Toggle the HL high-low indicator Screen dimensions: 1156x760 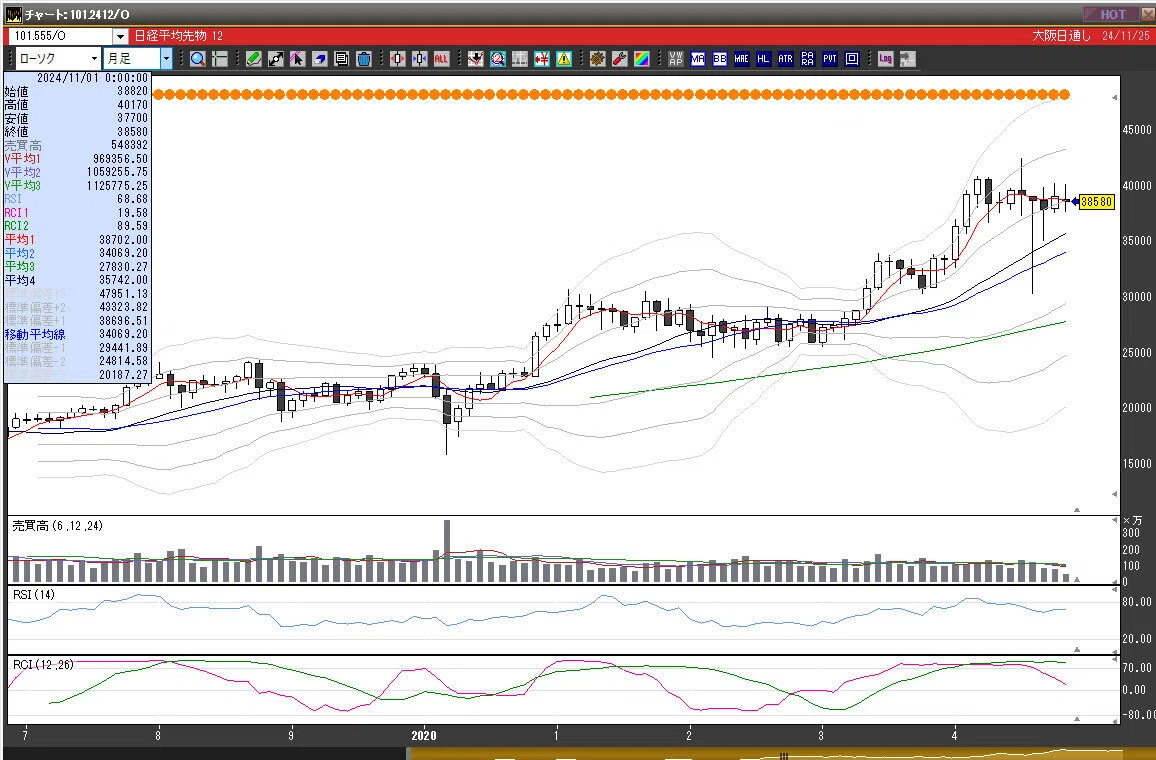764,59
